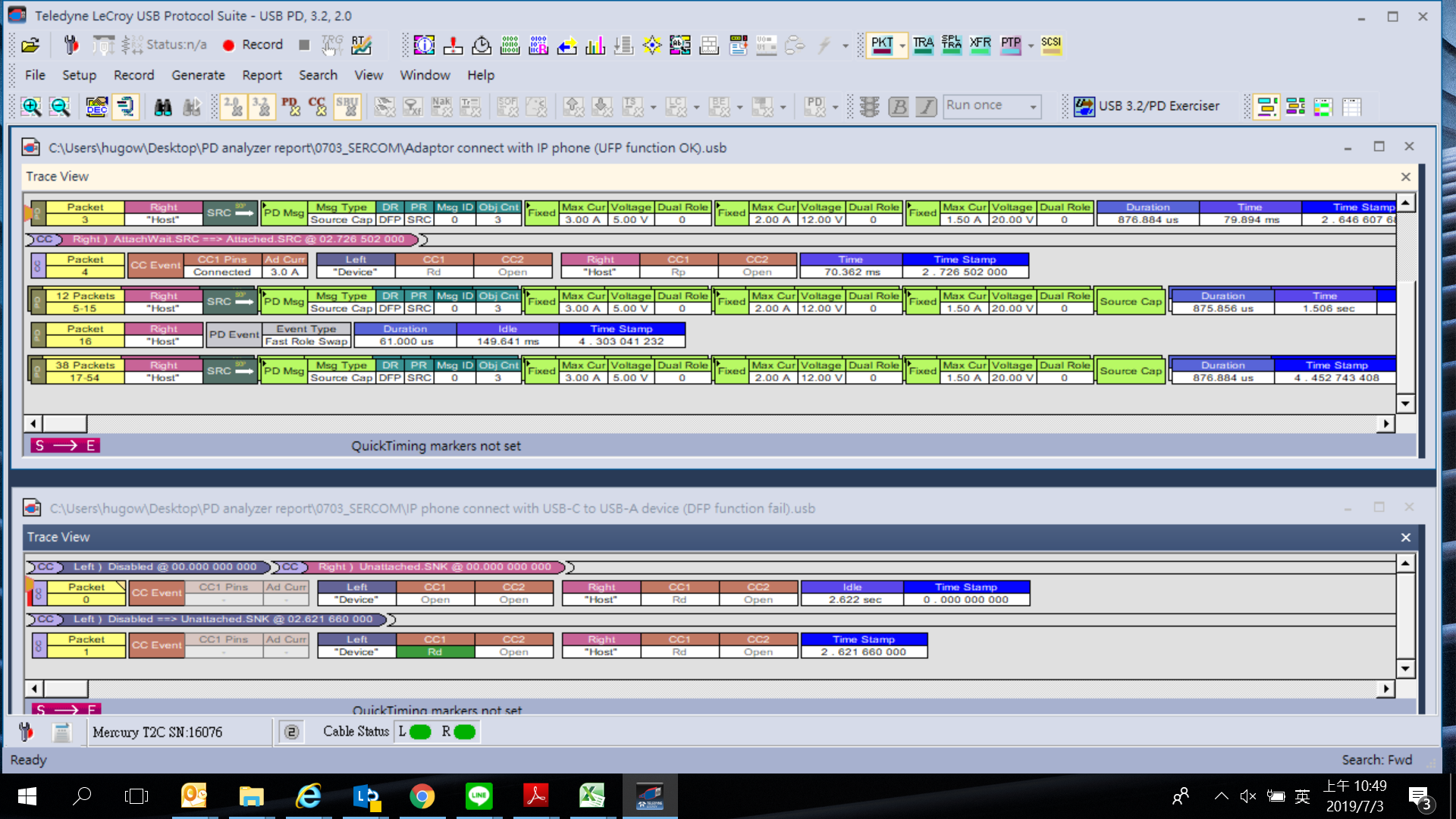Toggle the PKT packet level view
Screen dimensions: 1456x819
point(882,45)
